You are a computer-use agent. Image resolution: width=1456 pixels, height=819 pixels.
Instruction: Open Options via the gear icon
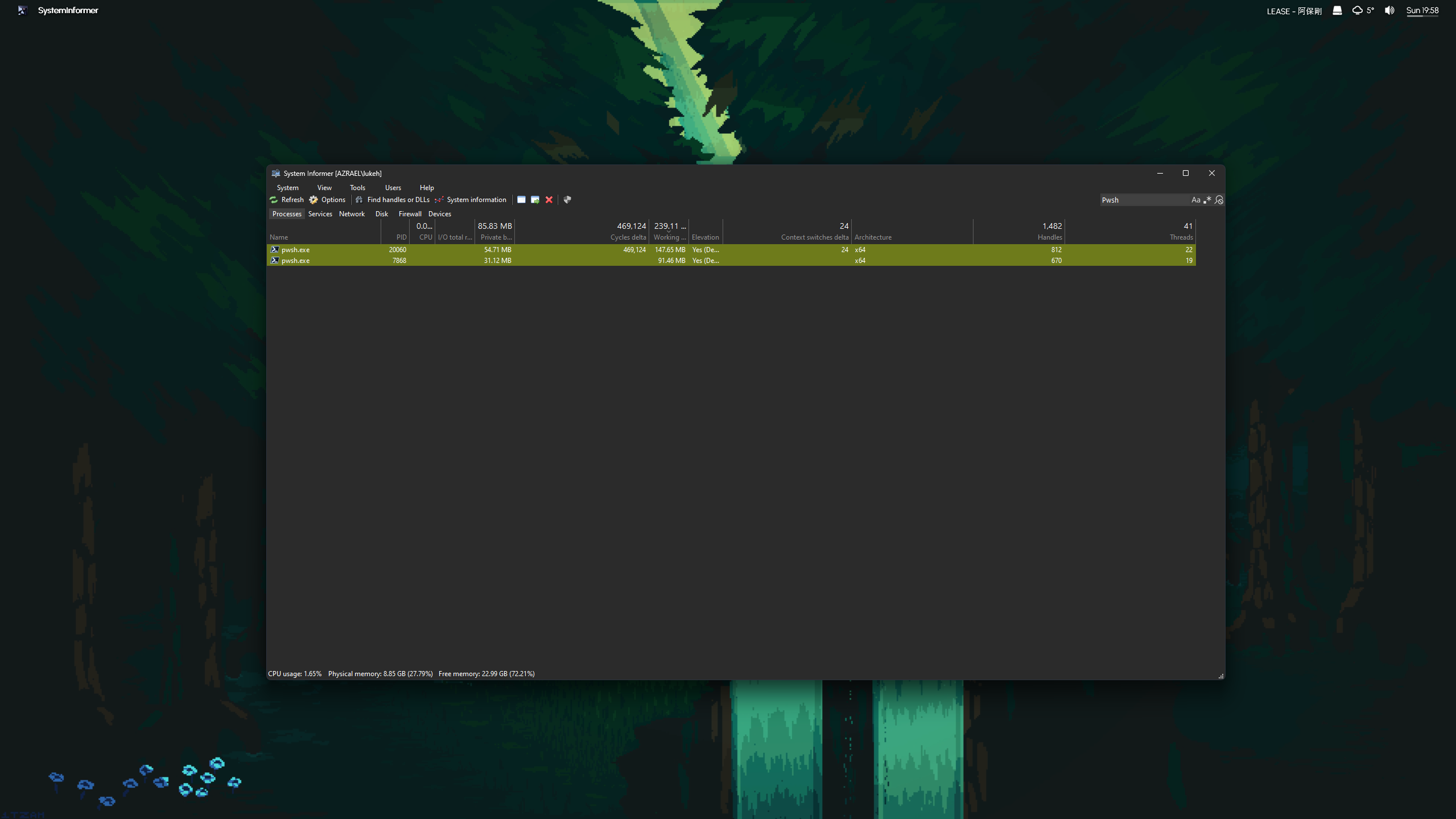pyautogui.click(x=314, y=200)
